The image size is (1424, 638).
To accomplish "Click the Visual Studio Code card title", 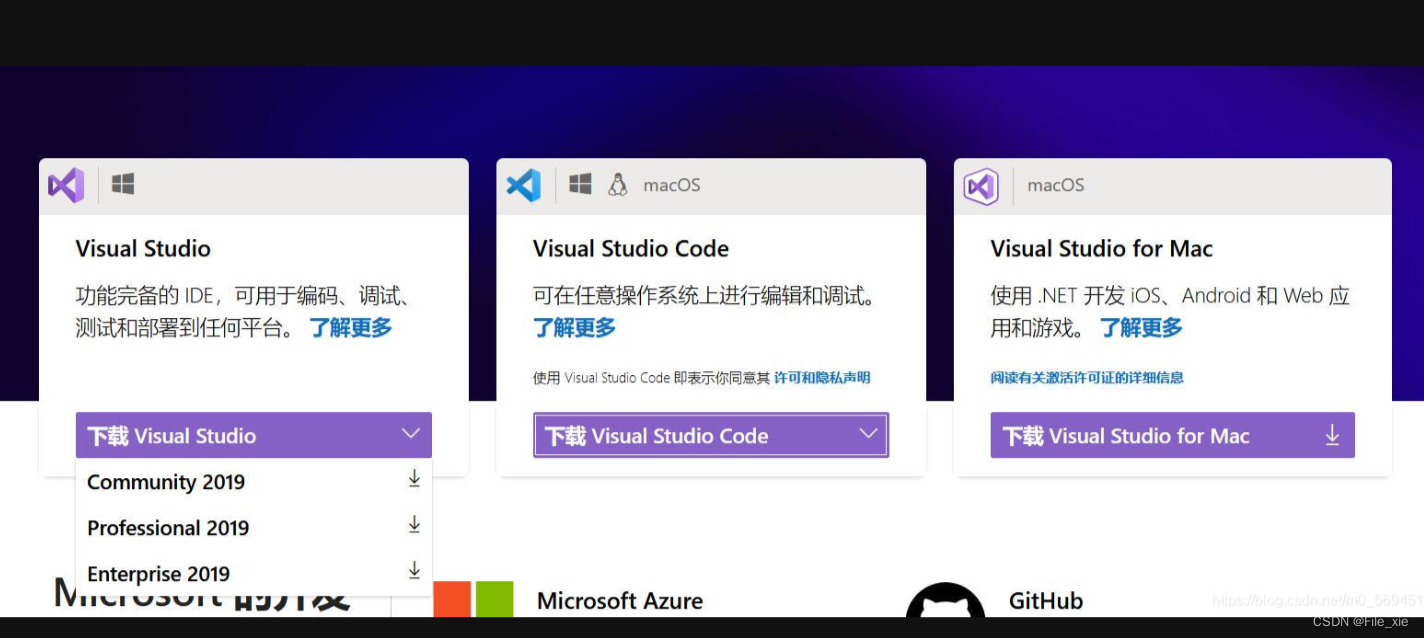I will tap(631, 249).
